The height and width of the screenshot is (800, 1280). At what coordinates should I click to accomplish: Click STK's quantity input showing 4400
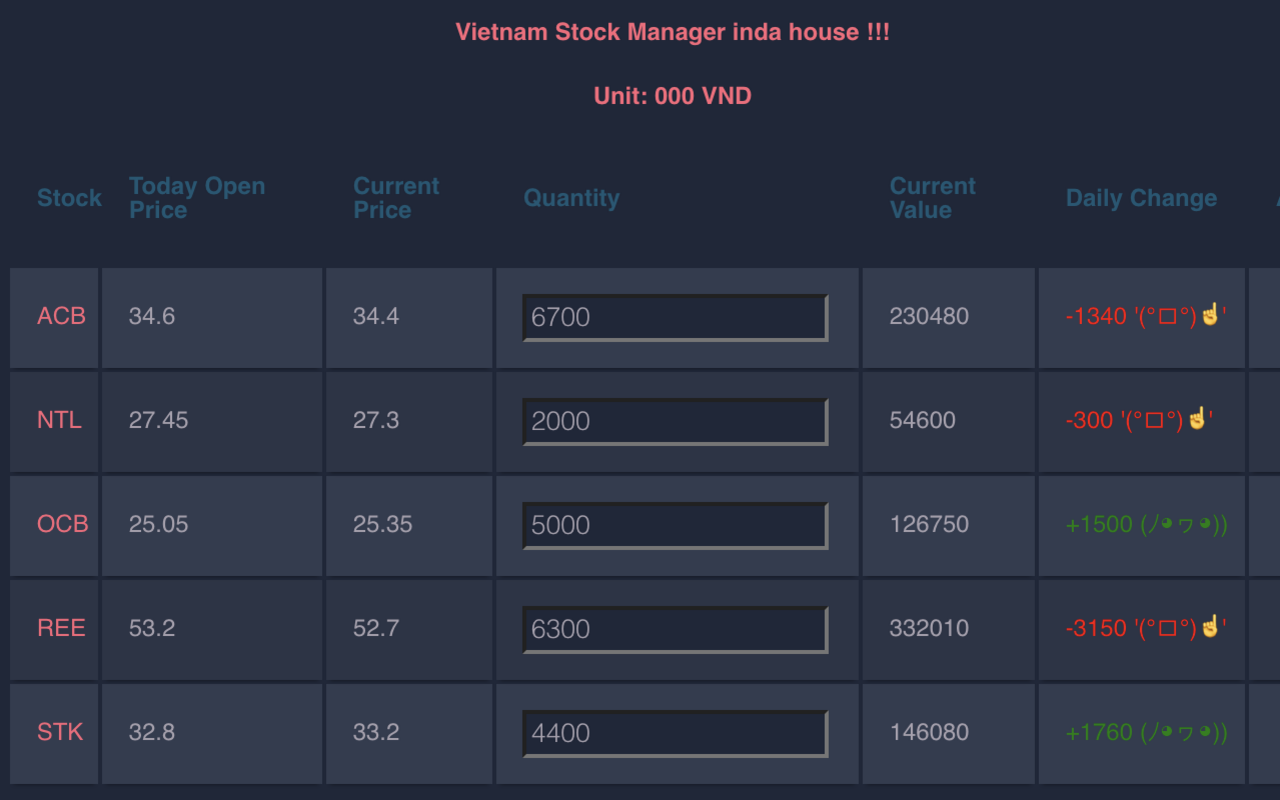click(675, 732)
